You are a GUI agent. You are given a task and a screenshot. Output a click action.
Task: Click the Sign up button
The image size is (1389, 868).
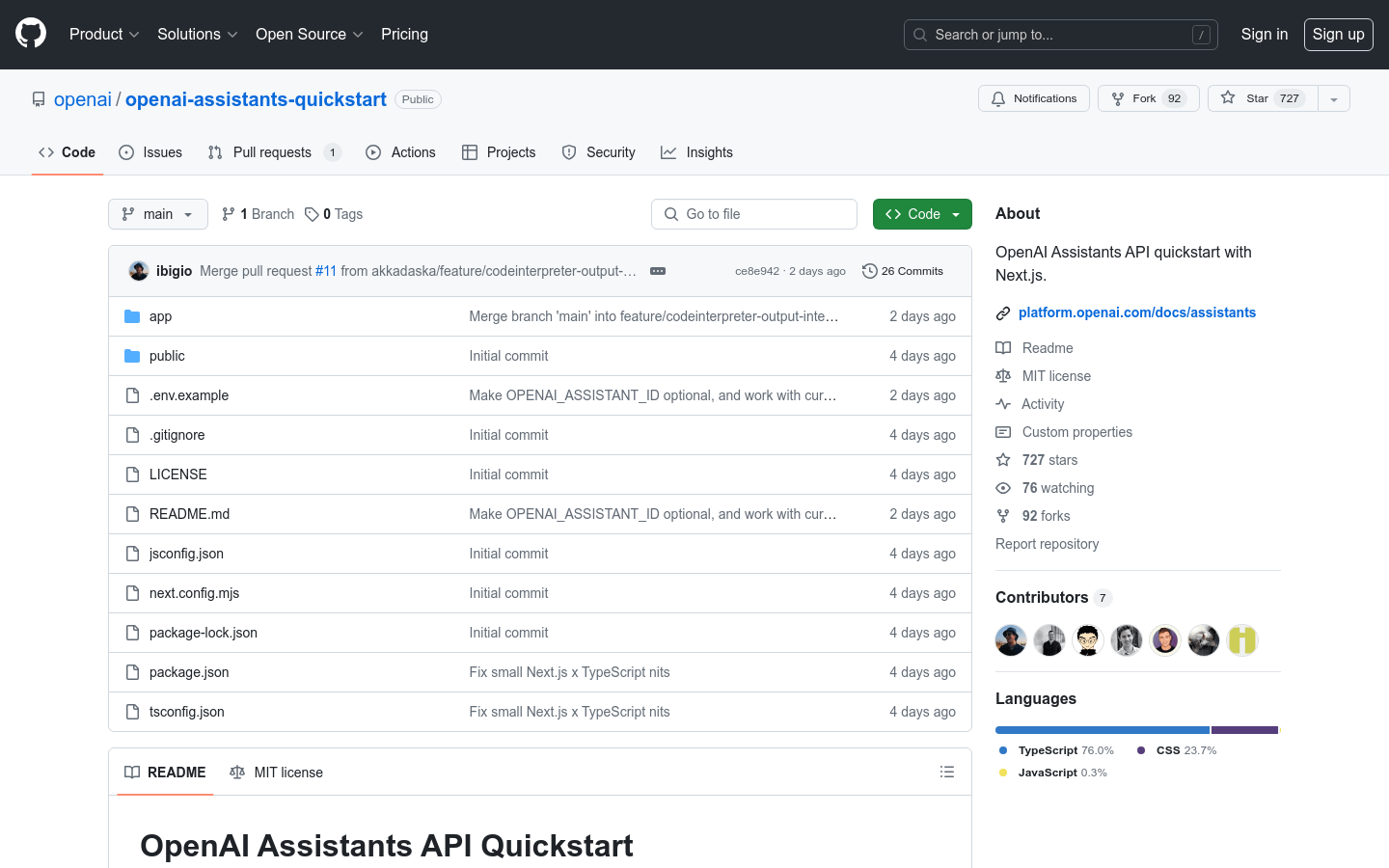coord(1338,34)
